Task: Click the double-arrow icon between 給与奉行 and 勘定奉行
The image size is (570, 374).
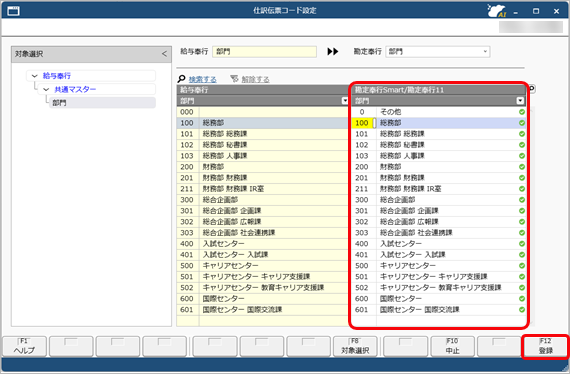Action: coord(333,52)
